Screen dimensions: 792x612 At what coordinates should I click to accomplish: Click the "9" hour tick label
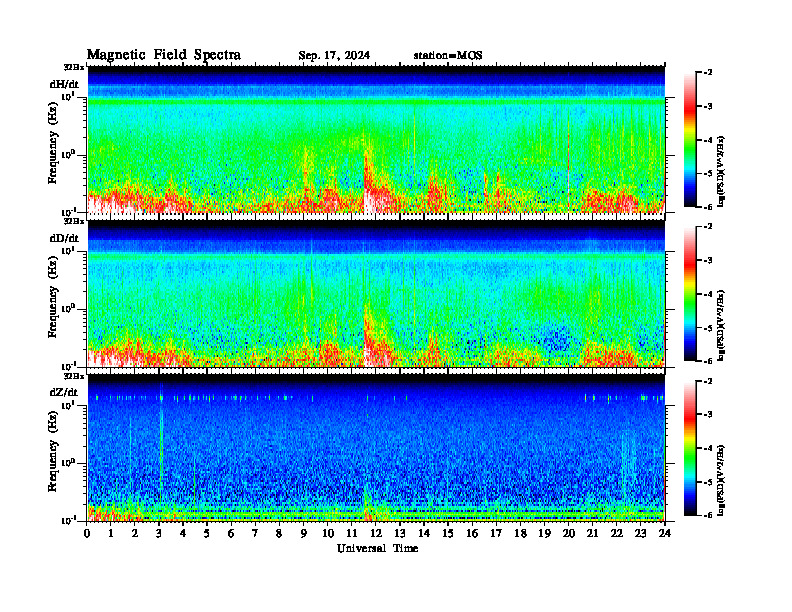coord(304,534)
